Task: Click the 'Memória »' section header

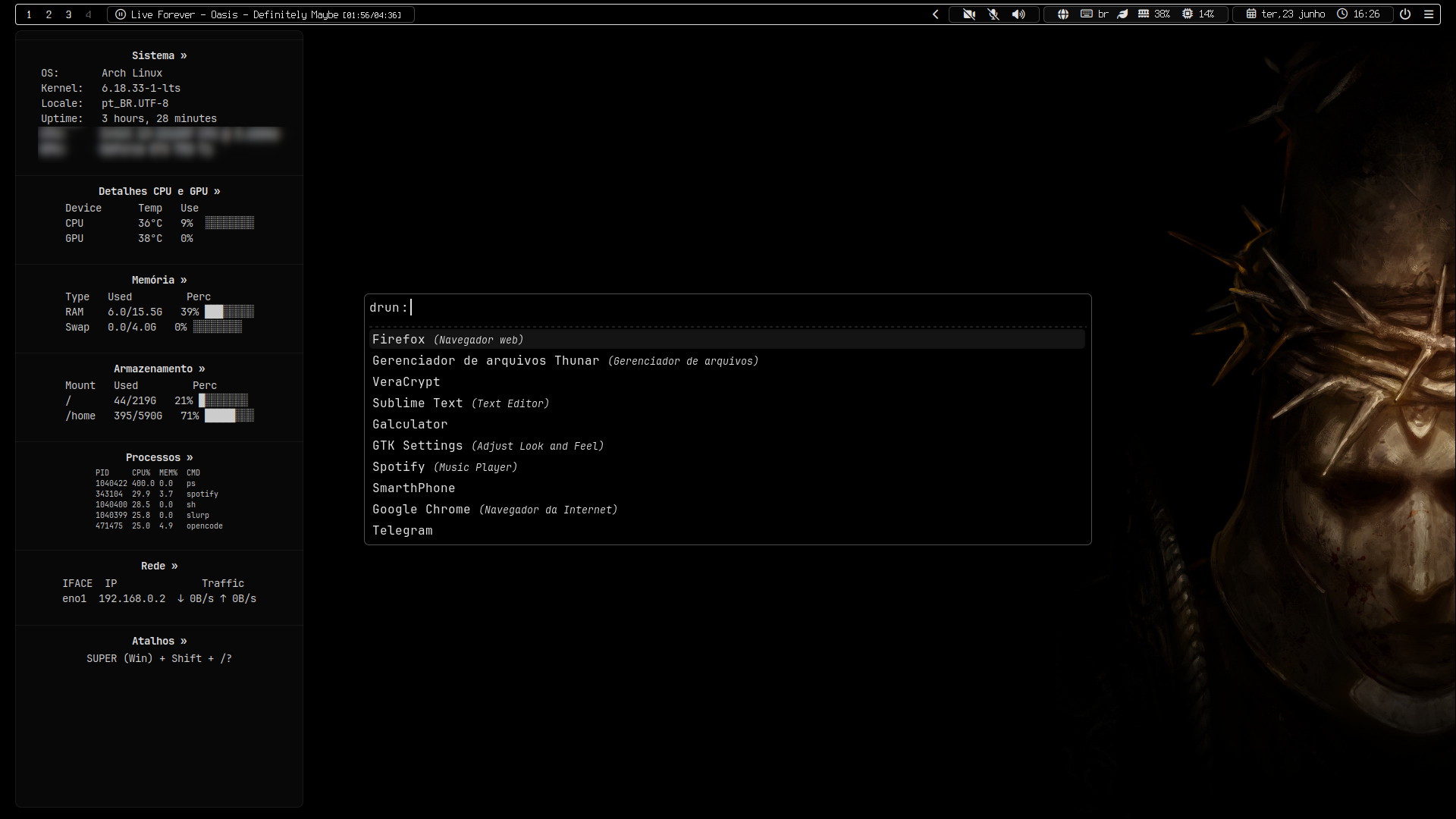Action: pos(159,280)
